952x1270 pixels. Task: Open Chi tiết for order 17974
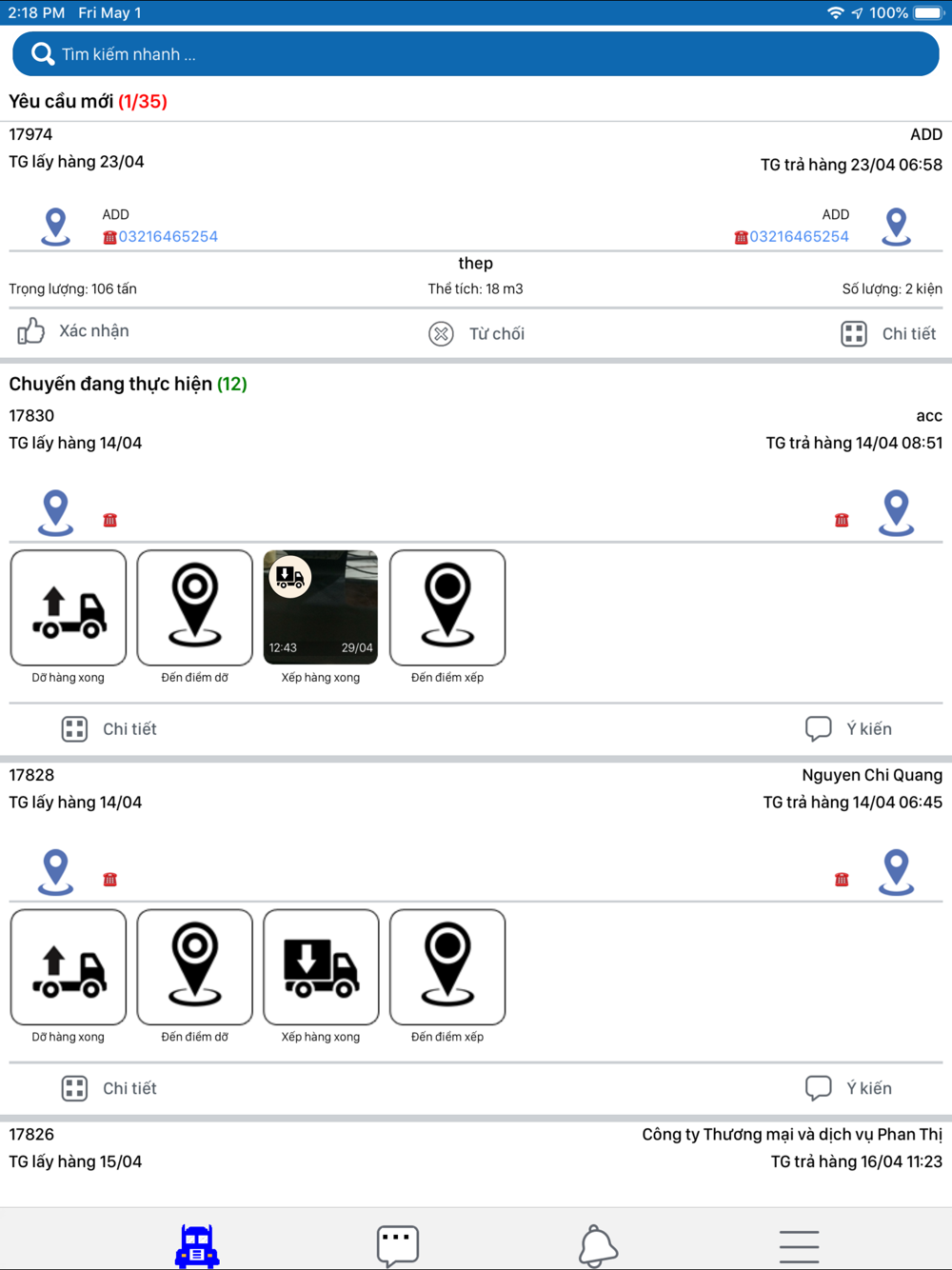pyautogui.click(x=888, y=334)
